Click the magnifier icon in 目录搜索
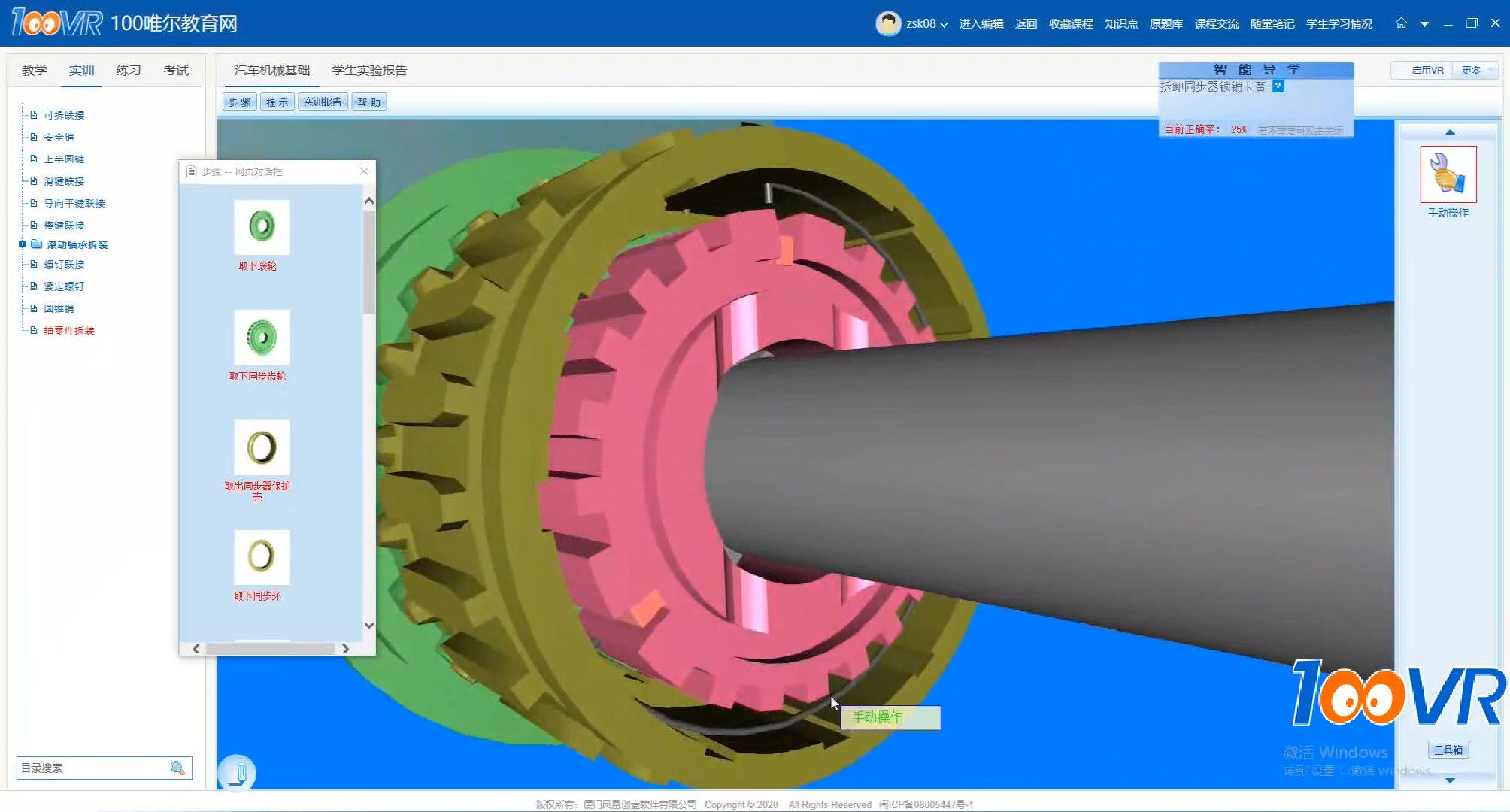This screenshot has height=812, width=1510. 177,768
